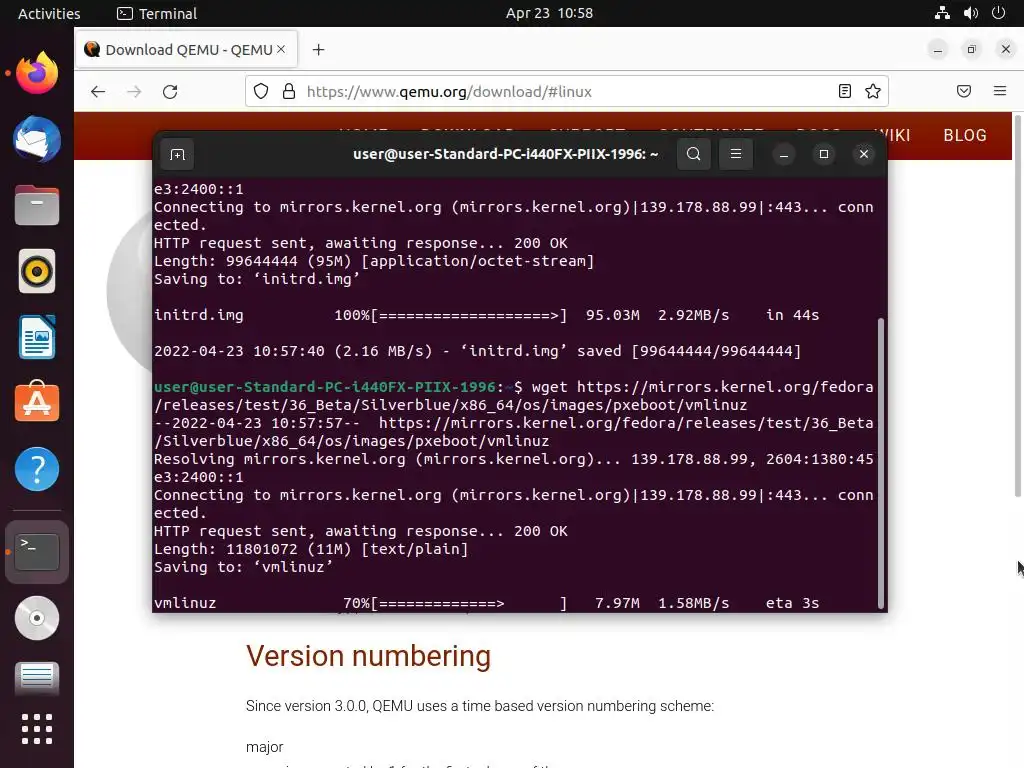Add a new terminal tab
This screenshot has width=1024, height=768.
pos(178,154)
